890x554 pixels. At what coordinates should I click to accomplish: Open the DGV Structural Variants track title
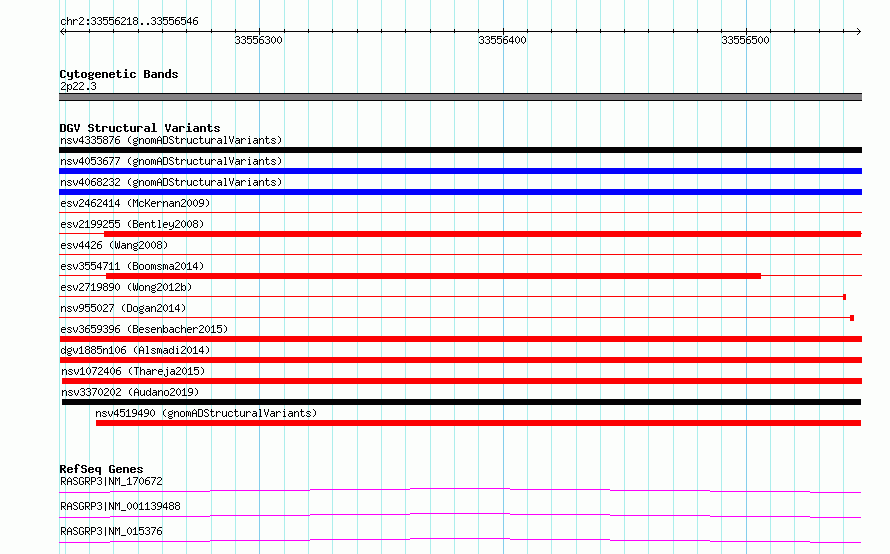(x=140, y=128)
